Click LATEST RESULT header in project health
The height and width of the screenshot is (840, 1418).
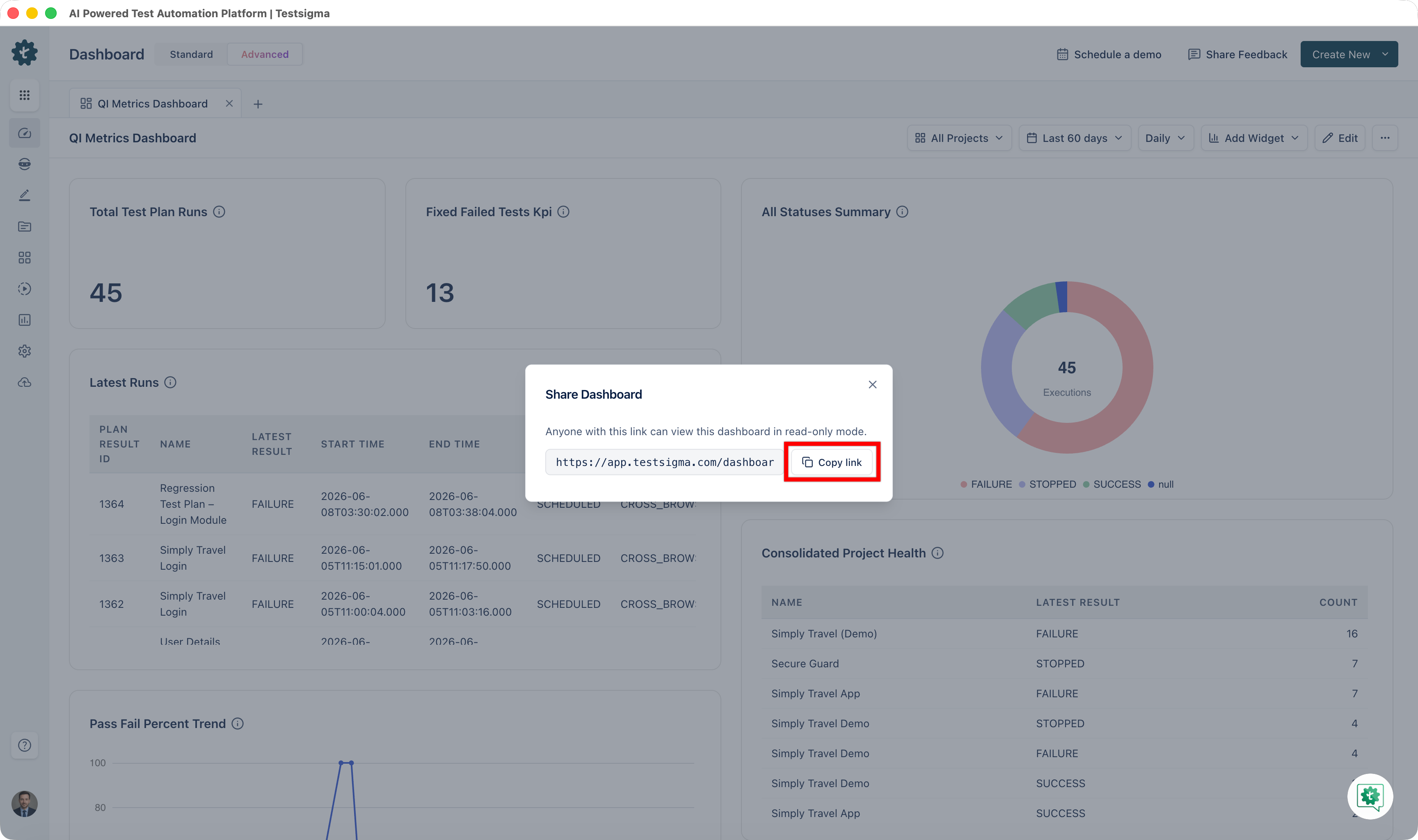pos(1078,602)
